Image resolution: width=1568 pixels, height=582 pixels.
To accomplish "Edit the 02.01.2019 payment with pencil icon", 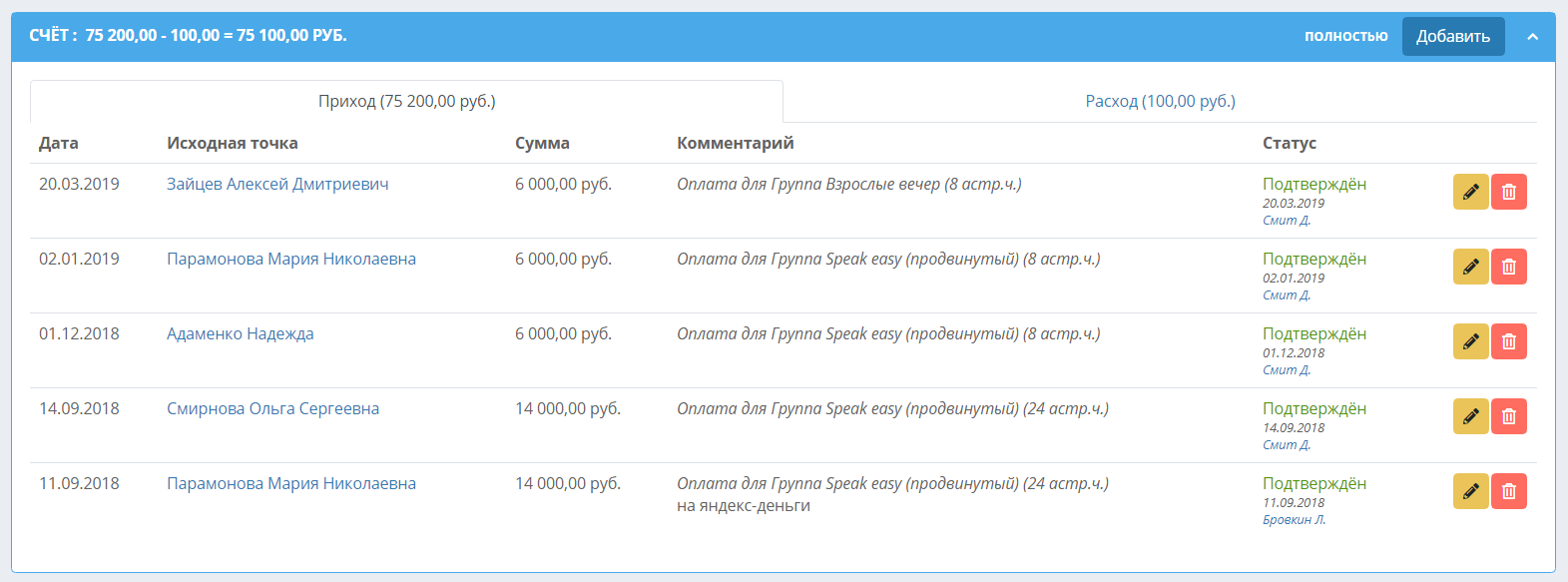I will (1470, 267).
